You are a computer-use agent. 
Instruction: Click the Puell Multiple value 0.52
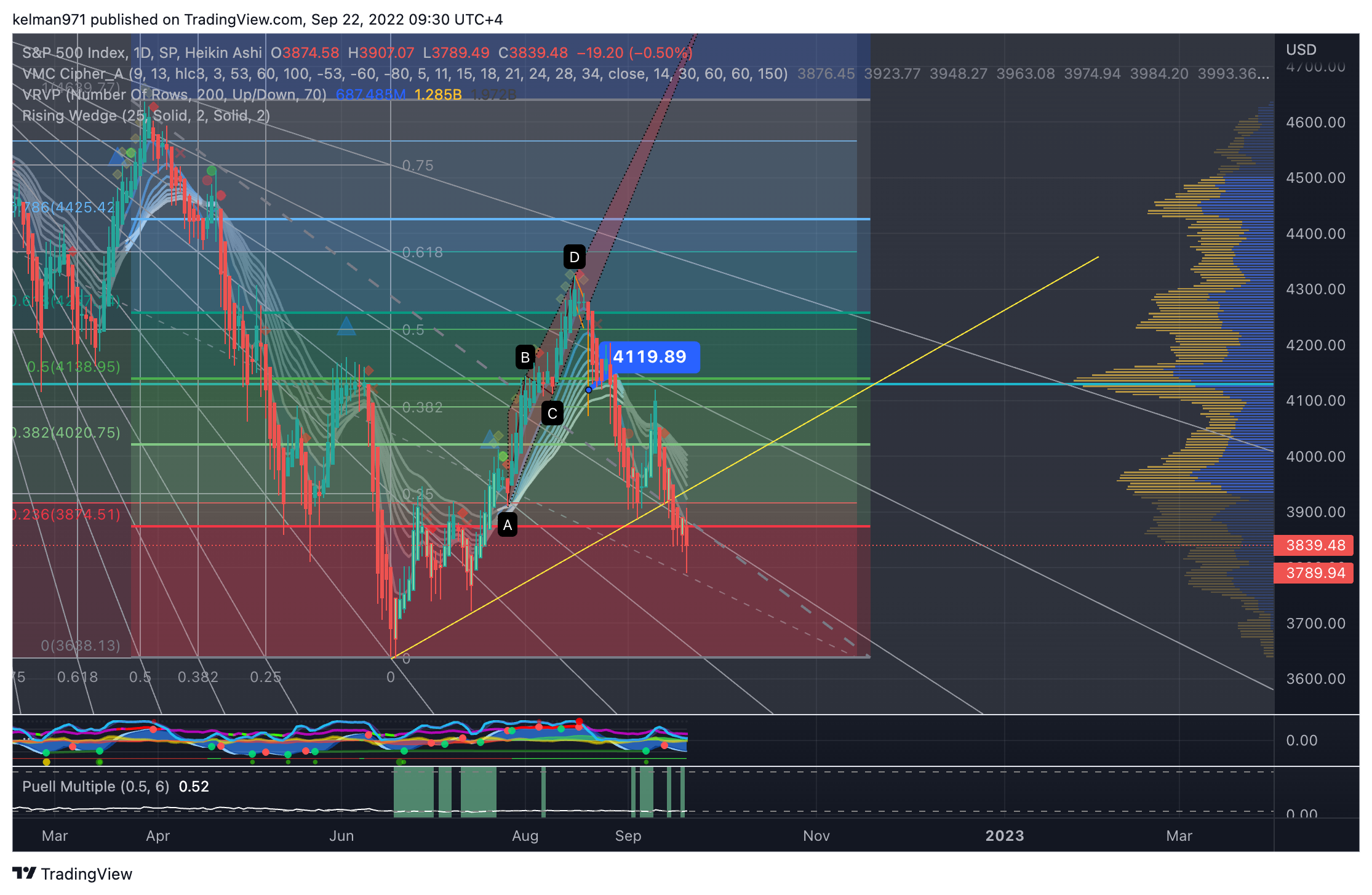click(194, 787)
